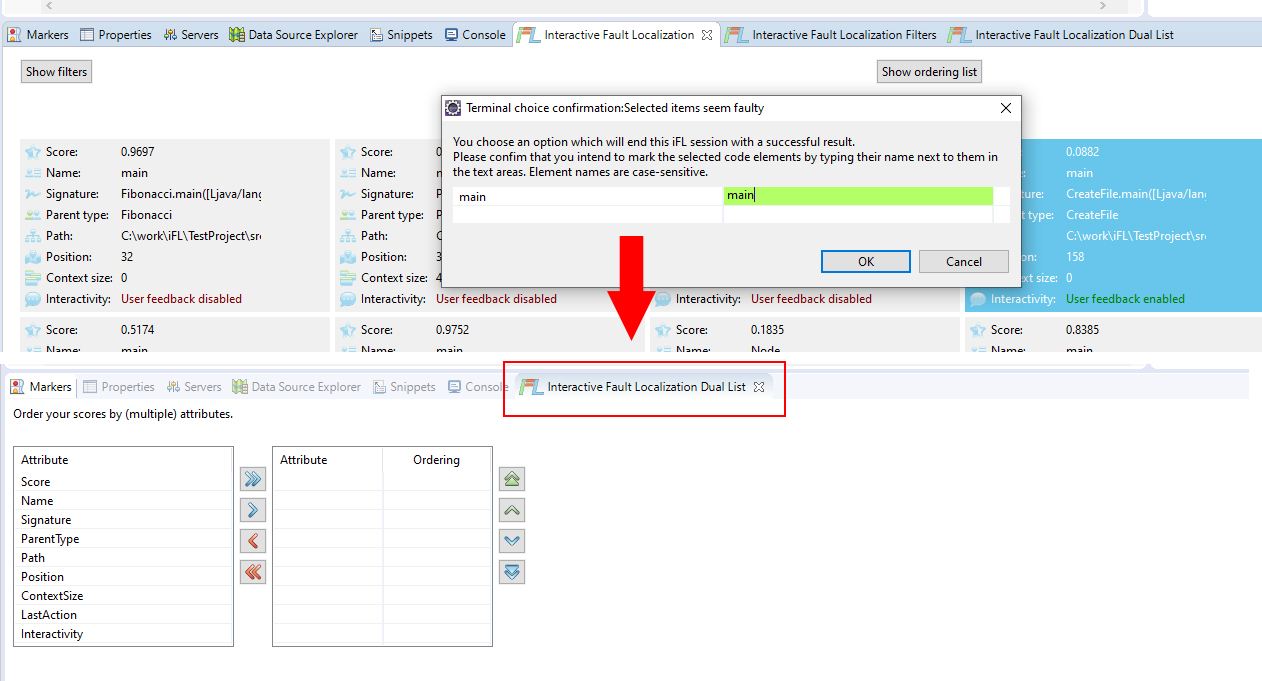
Task: Click the red double-arrow move-all-left button
Action: (253, 572)
